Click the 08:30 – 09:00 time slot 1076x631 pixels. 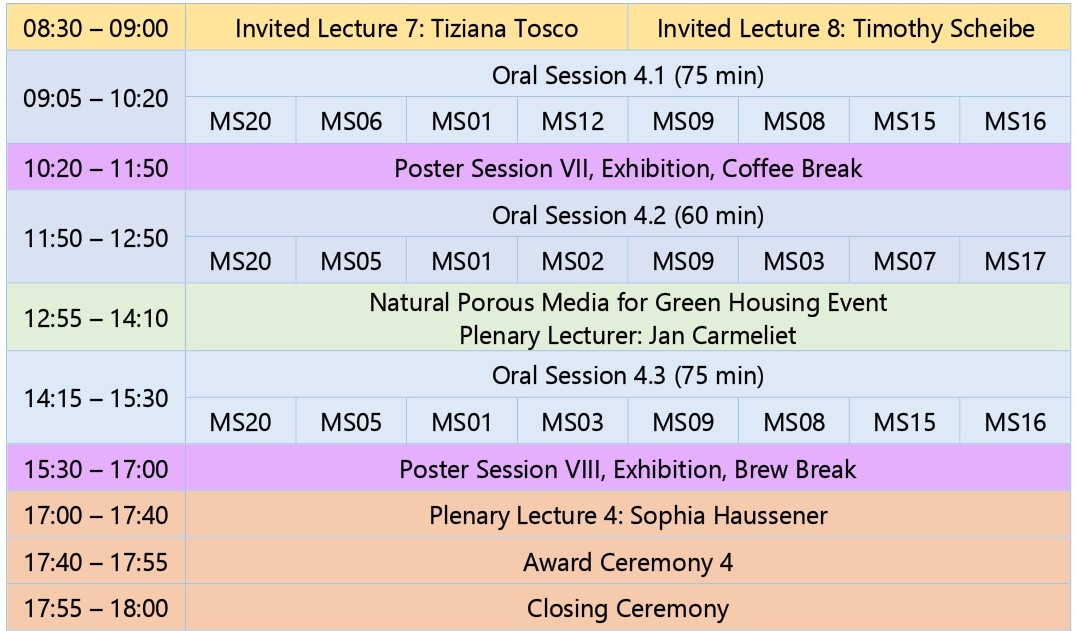click(95, 28)
